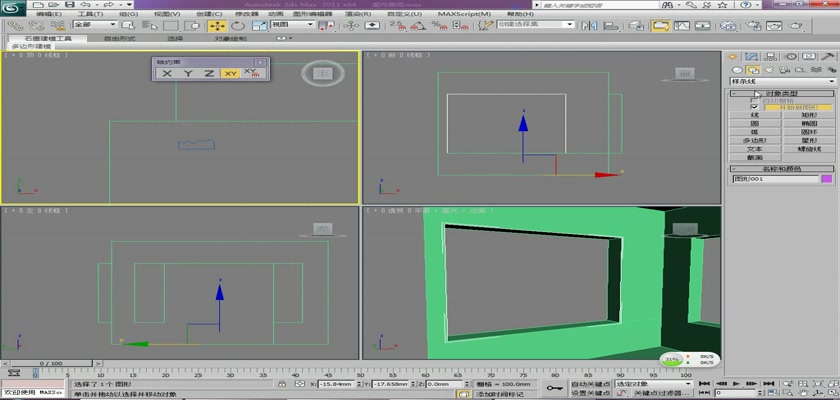Open the 视图 reference coordinate system dropdown
This screenshot has width=840, height=400.
pyautogui.click(x=292, y=25)
